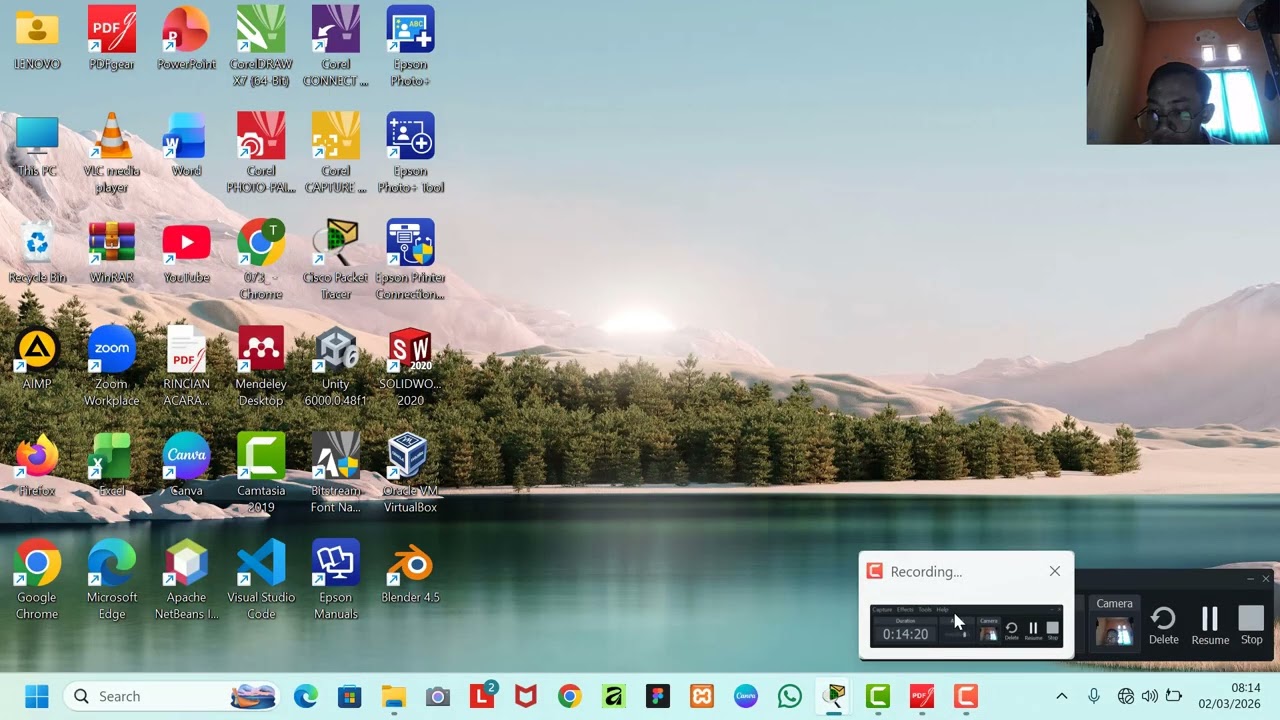Click the Camtasia 2019 desktop shortcut

pos(261,473)
